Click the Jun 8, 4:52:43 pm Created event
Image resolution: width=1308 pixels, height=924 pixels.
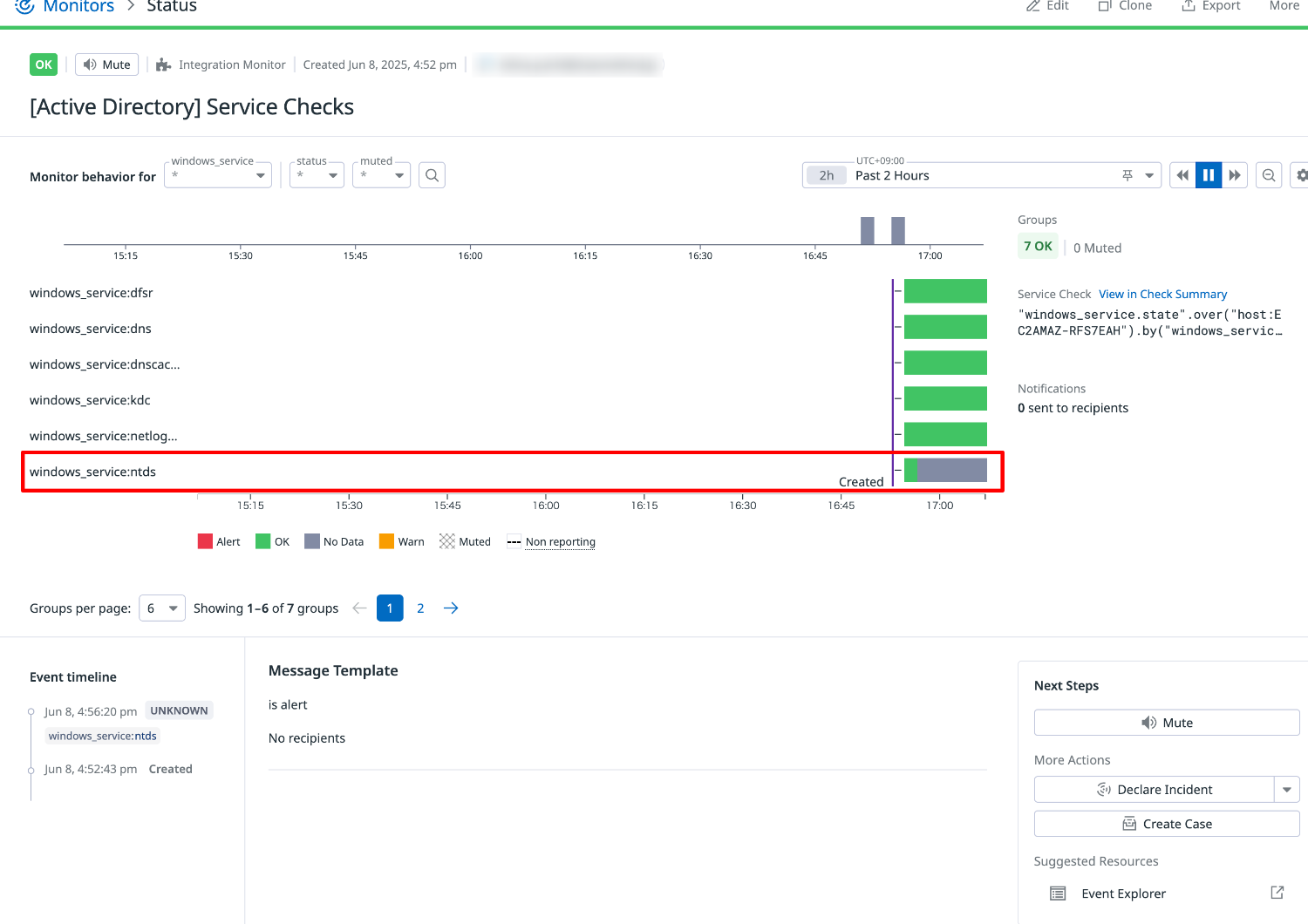pyautogui.click(x=119, y=769)
